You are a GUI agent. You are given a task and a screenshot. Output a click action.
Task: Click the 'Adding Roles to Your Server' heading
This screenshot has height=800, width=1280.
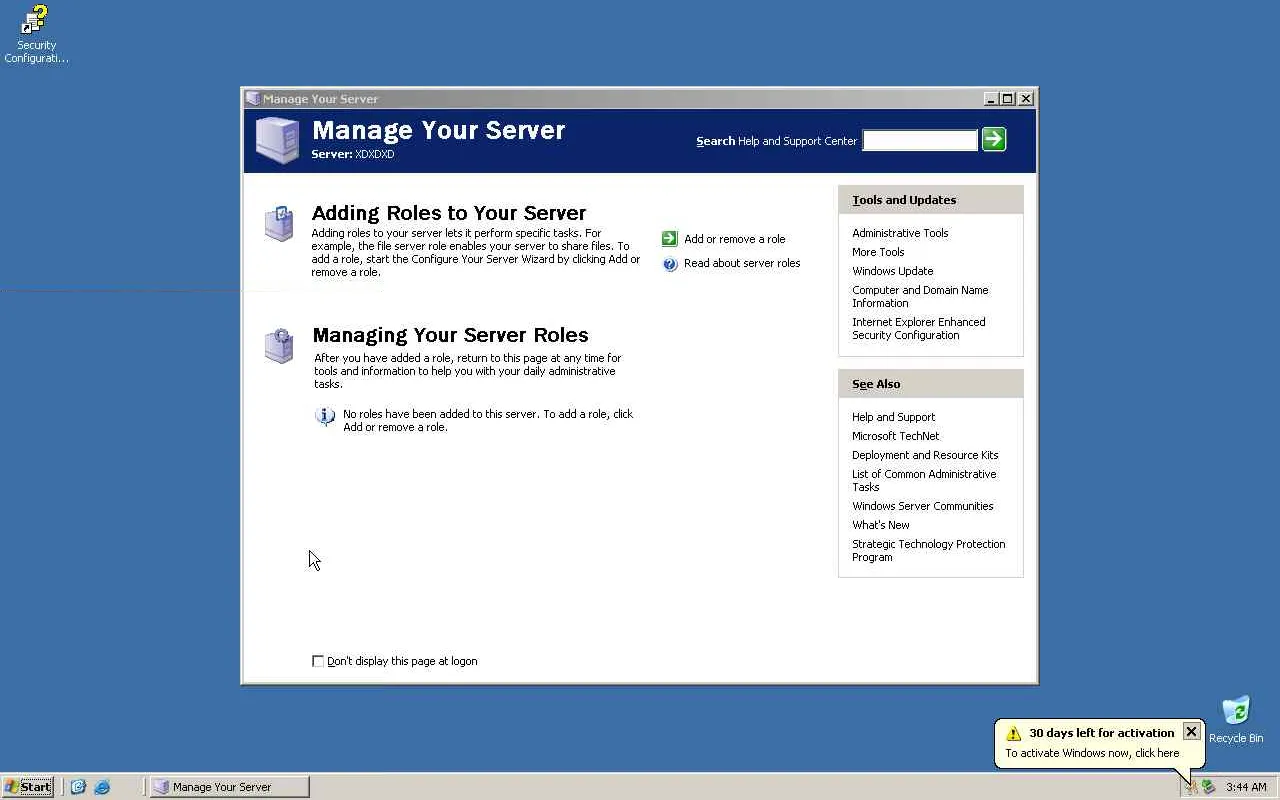coord(449,213)
